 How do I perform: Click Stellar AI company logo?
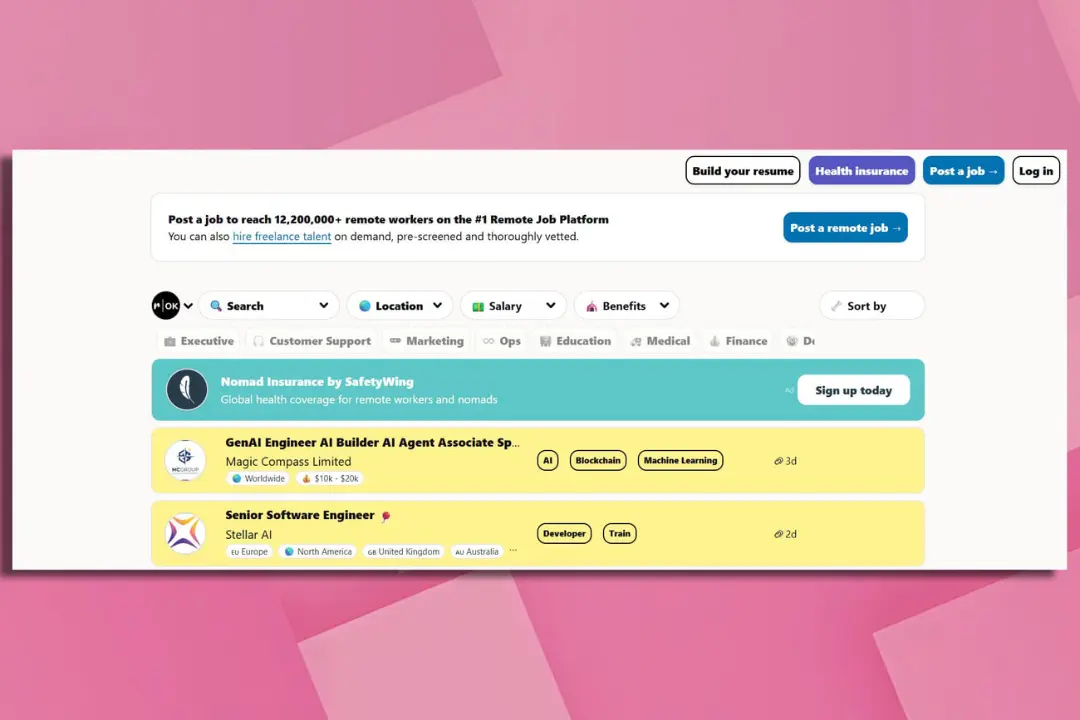tap(185, 533)
